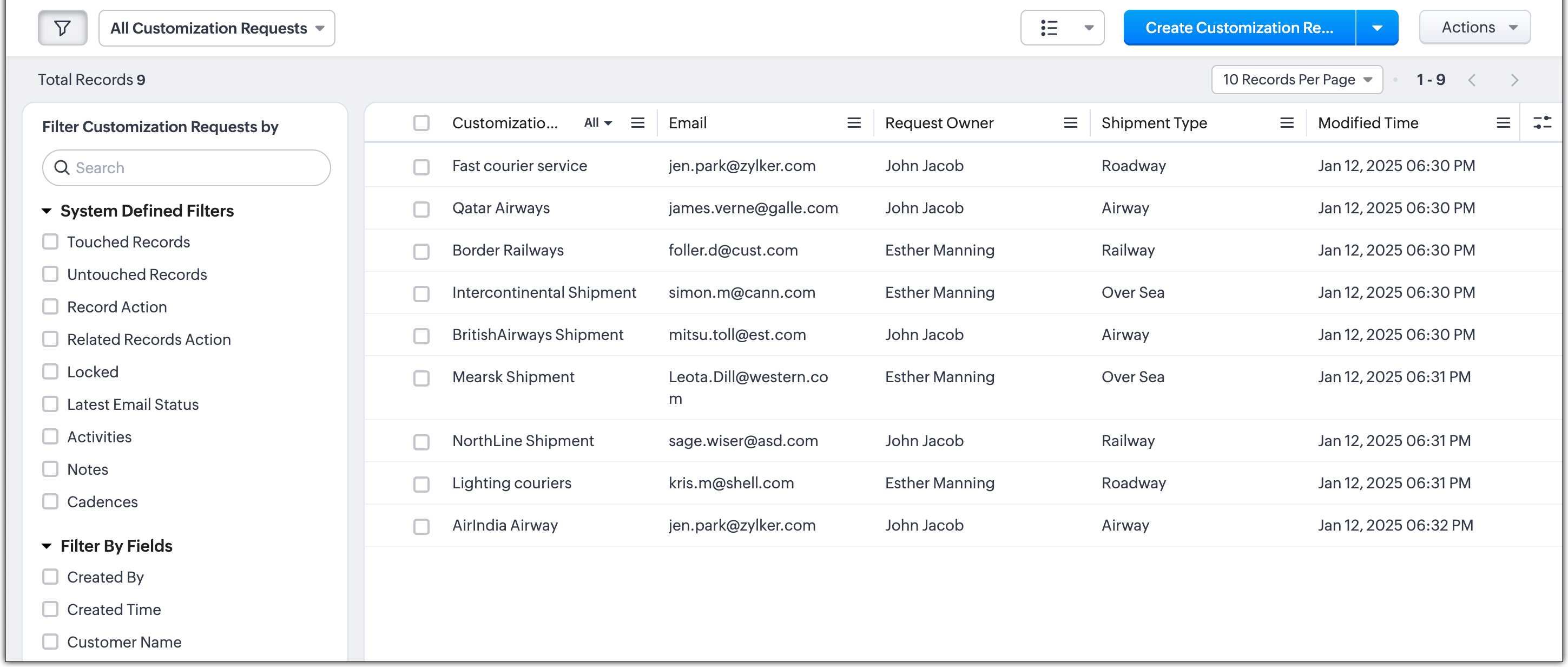Screen dimensions: 1568x667
Task: Go to next page arrow
Action: [x=1514, y=81]
